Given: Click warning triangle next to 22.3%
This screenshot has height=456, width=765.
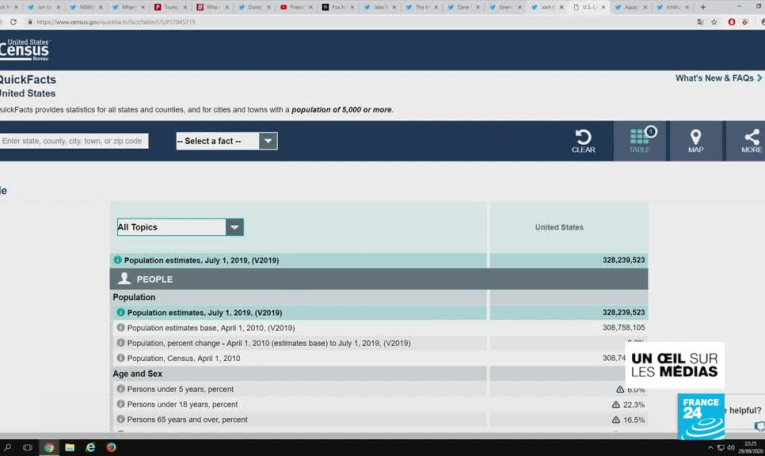Looking at the screenshot, I should (617, 404).
